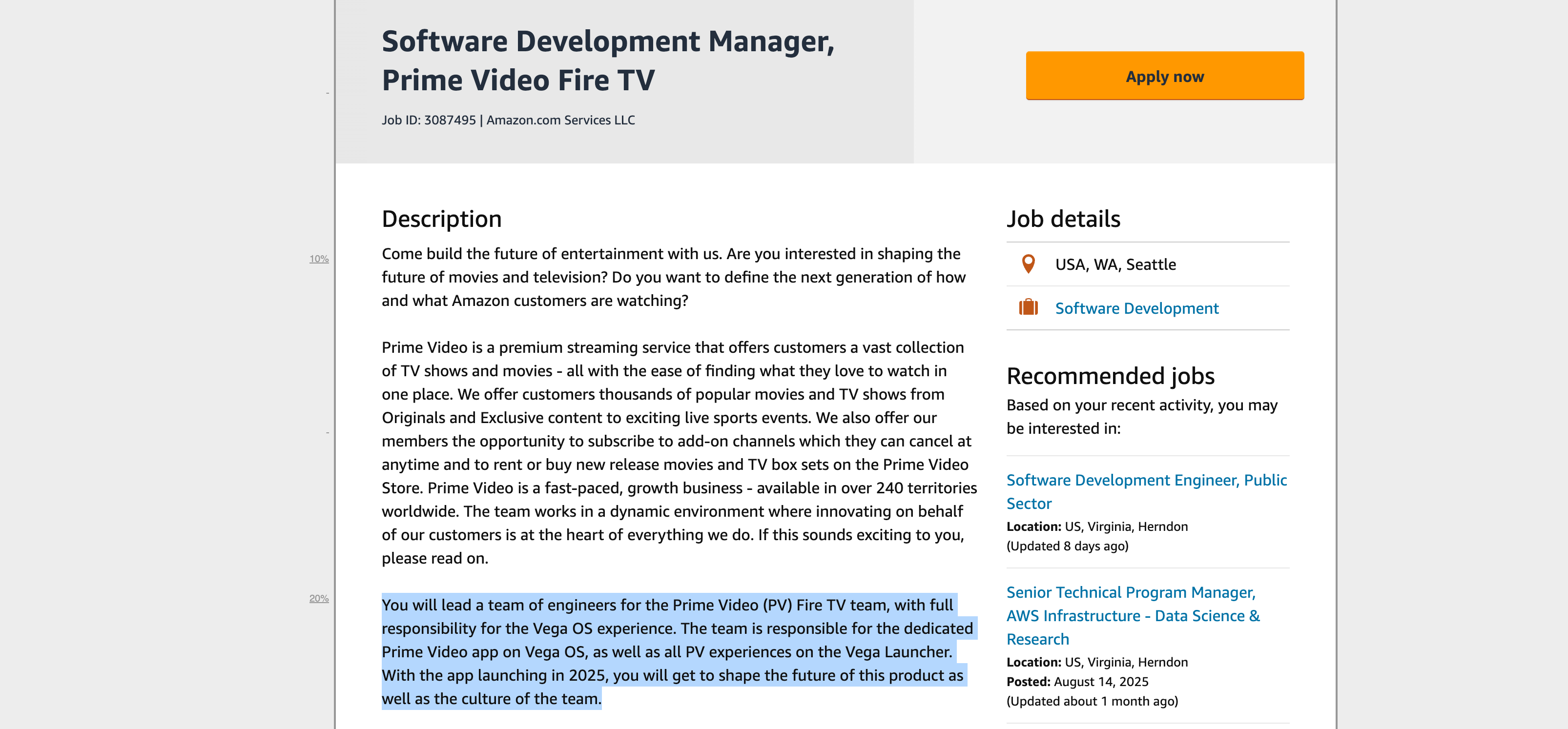Click the briefcase job category icon
The height and width of the screenshot is (729, 1568).
pyautogui.click(x=1028, y=307)
